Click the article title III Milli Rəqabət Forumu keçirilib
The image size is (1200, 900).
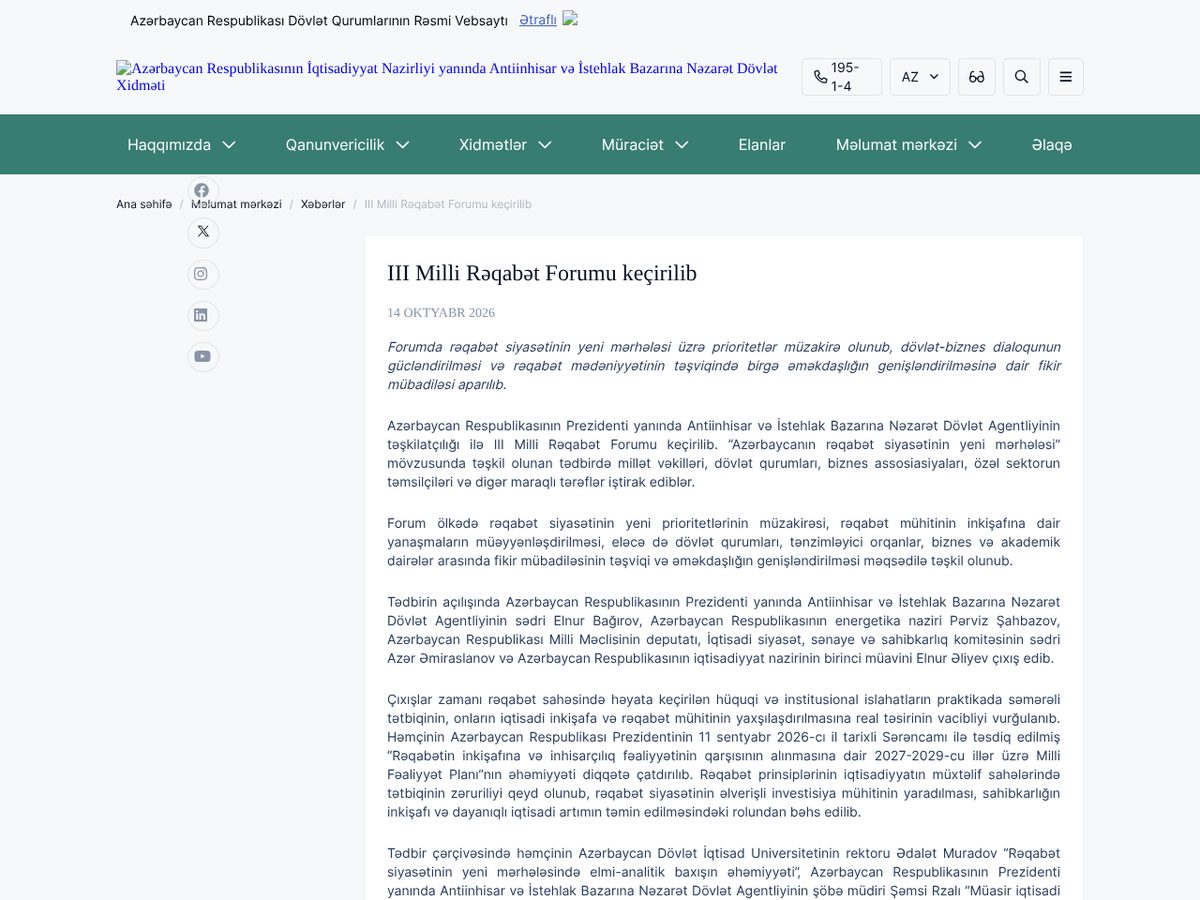542,273
